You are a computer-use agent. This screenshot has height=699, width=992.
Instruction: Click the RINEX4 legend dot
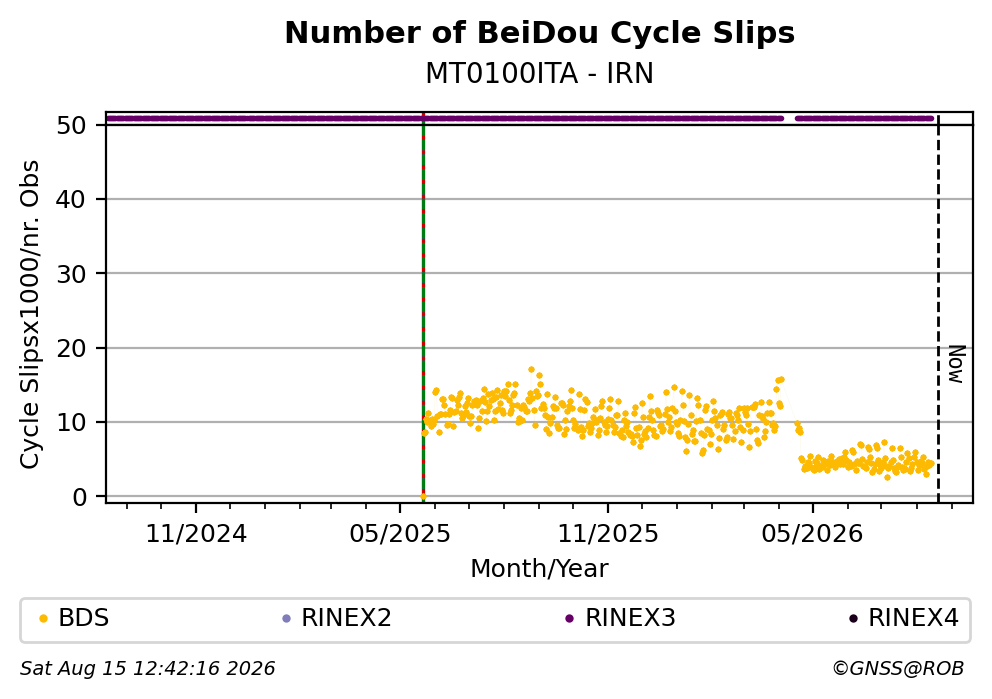point(853,619)
